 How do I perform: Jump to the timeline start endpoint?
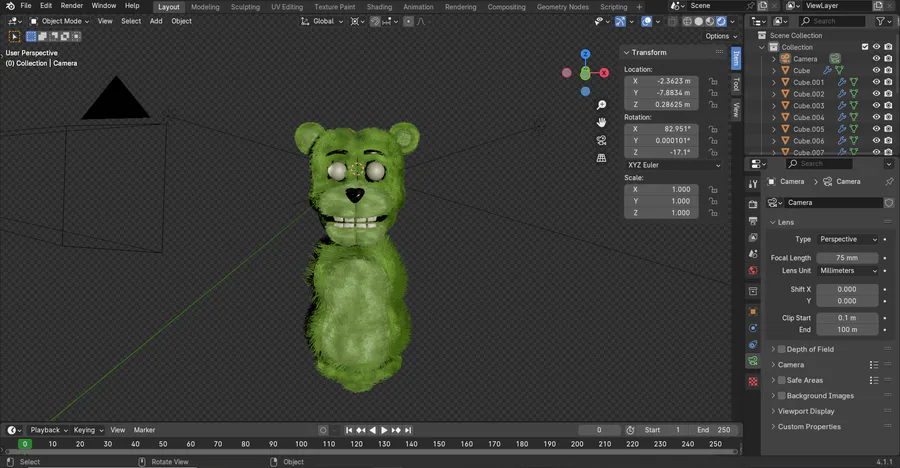click(349, 430)
